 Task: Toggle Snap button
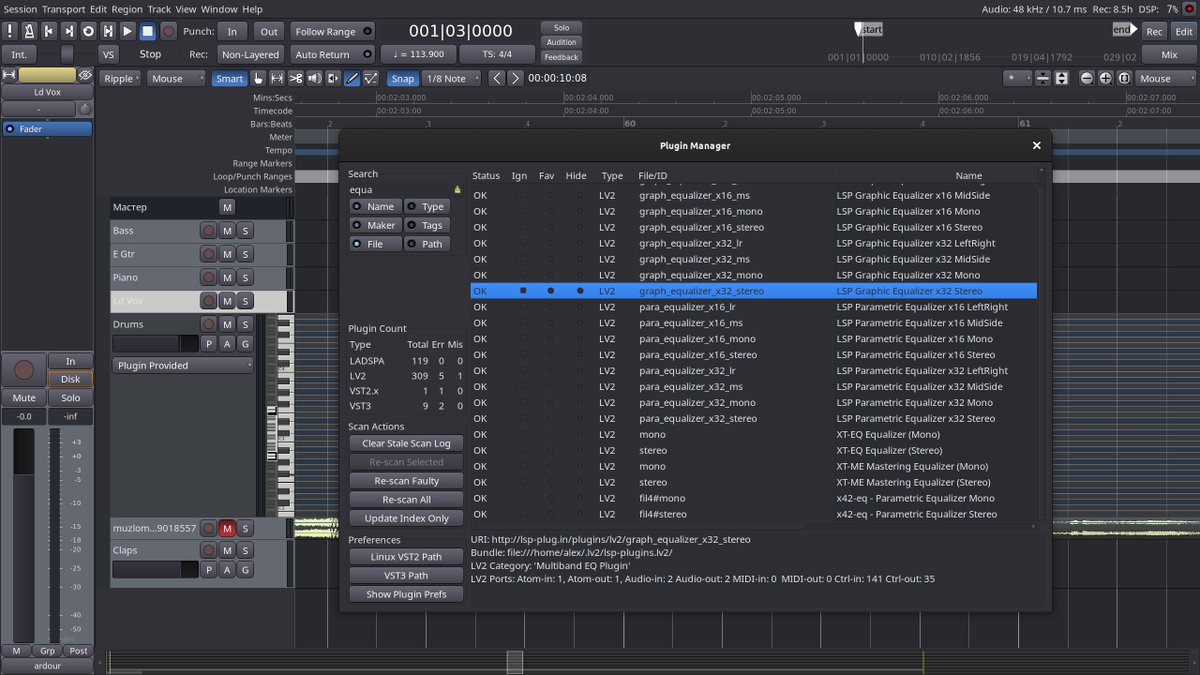[x=403, y=78]
